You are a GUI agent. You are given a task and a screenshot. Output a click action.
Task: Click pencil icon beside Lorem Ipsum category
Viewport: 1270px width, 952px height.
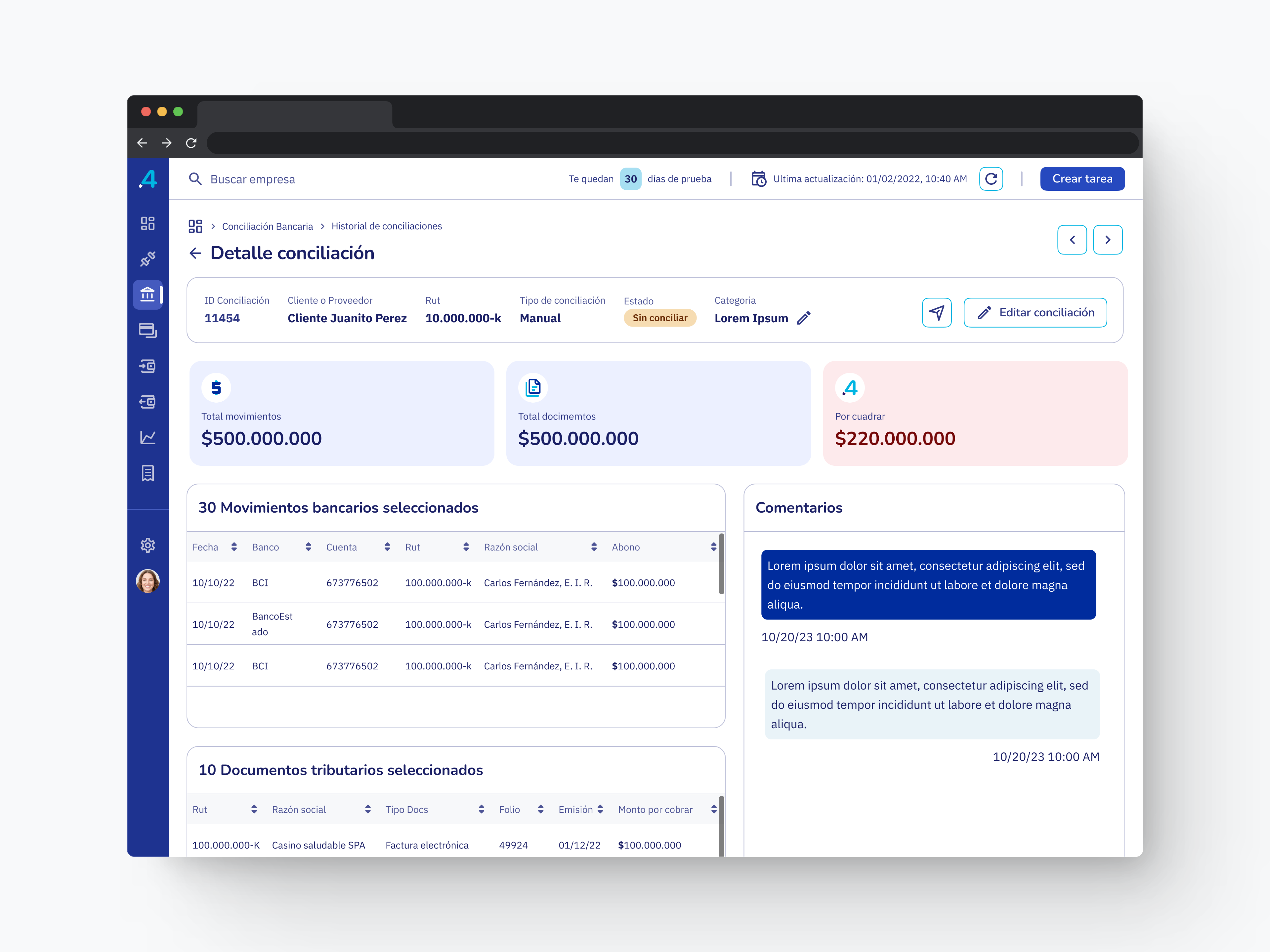tap(804, 318)
